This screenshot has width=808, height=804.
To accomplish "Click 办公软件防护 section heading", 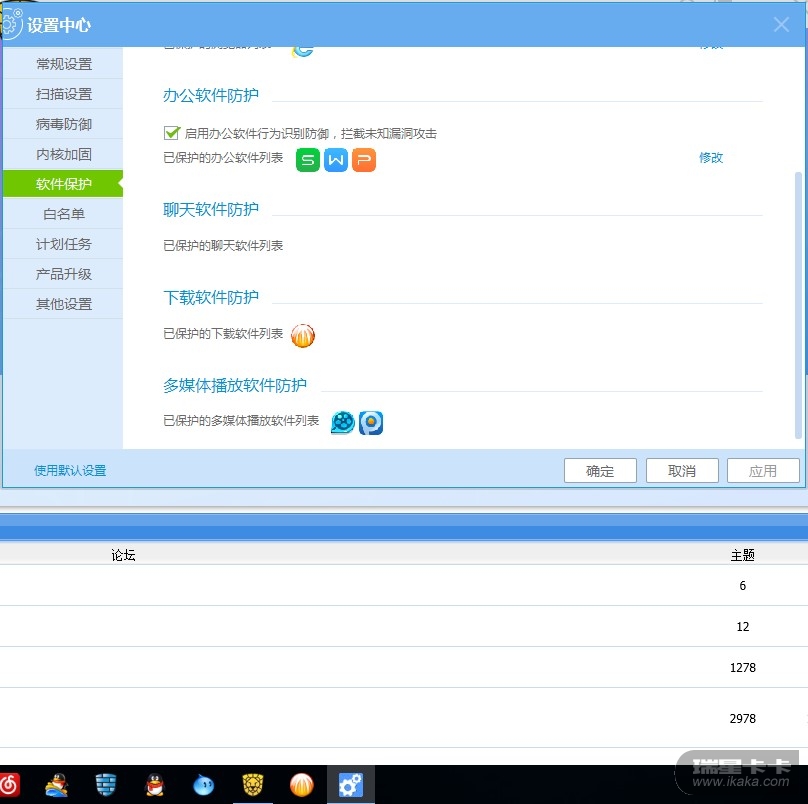I will [x=211, y=95].
